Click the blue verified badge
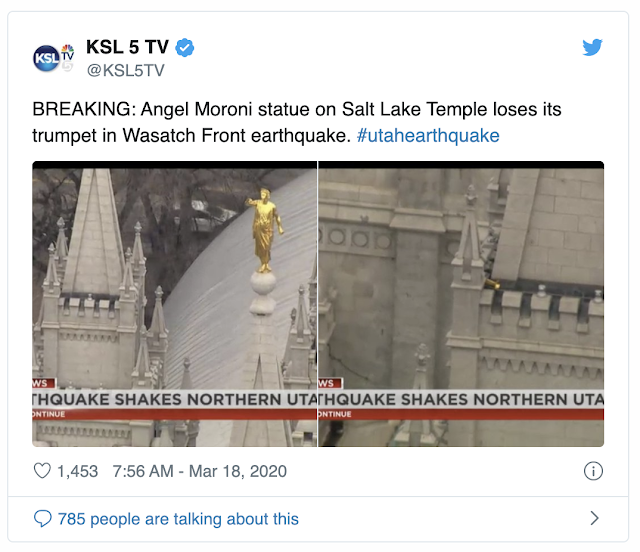The image size is (640, 552). point(185,47)
